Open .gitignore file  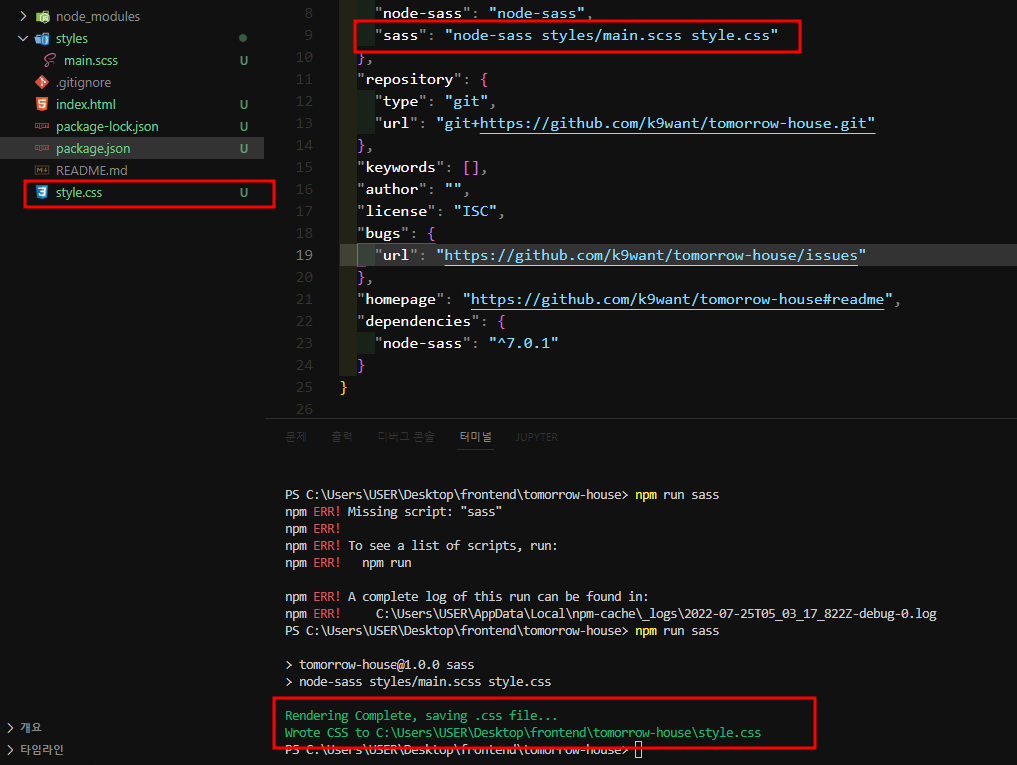tap(83, 82)
